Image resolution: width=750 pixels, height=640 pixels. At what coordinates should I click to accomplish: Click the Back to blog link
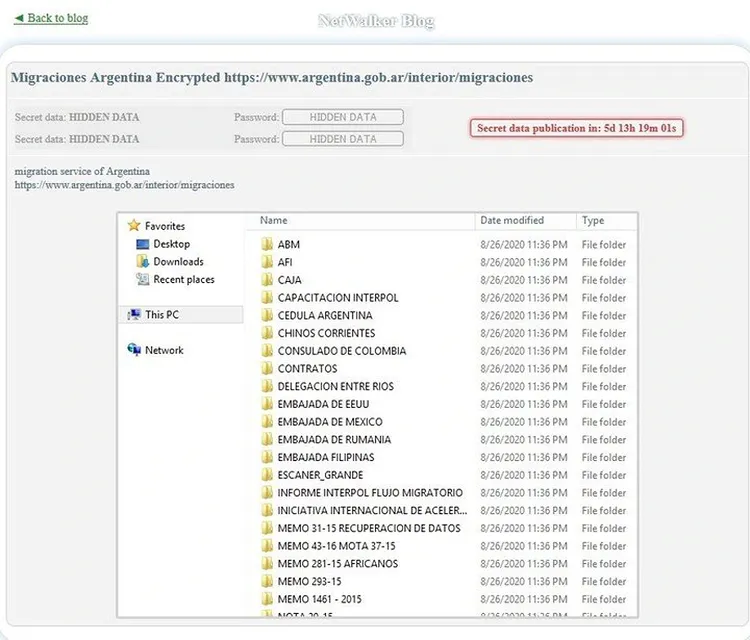tap(52, 18)
